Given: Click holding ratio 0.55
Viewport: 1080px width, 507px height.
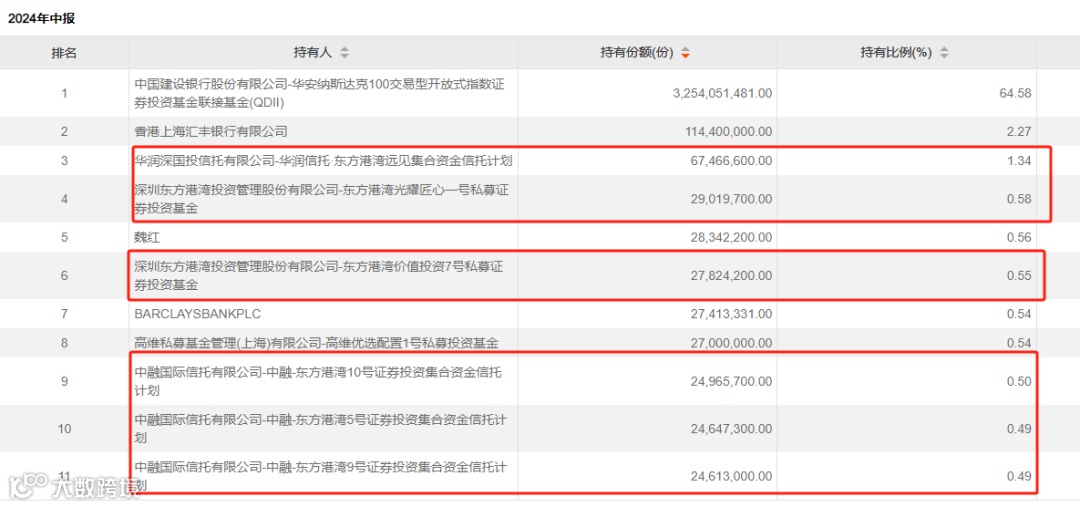Looking at the screenshot, I should [1021, 276].
